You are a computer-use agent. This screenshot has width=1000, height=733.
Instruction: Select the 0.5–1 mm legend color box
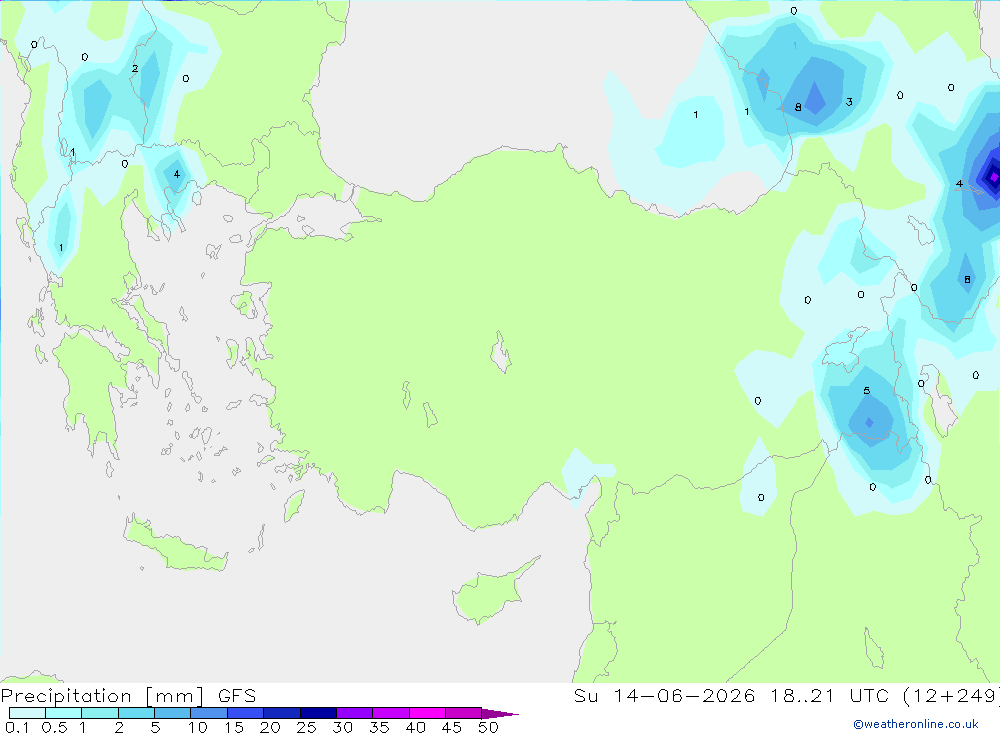[x=64, y=713]
